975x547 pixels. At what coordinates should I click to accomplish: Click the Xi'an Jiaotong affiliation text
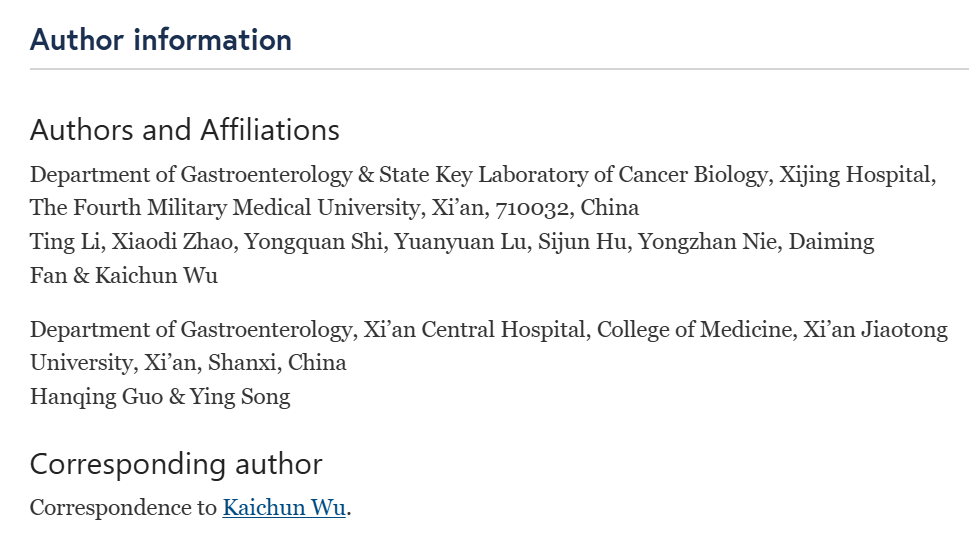point(876,329)
